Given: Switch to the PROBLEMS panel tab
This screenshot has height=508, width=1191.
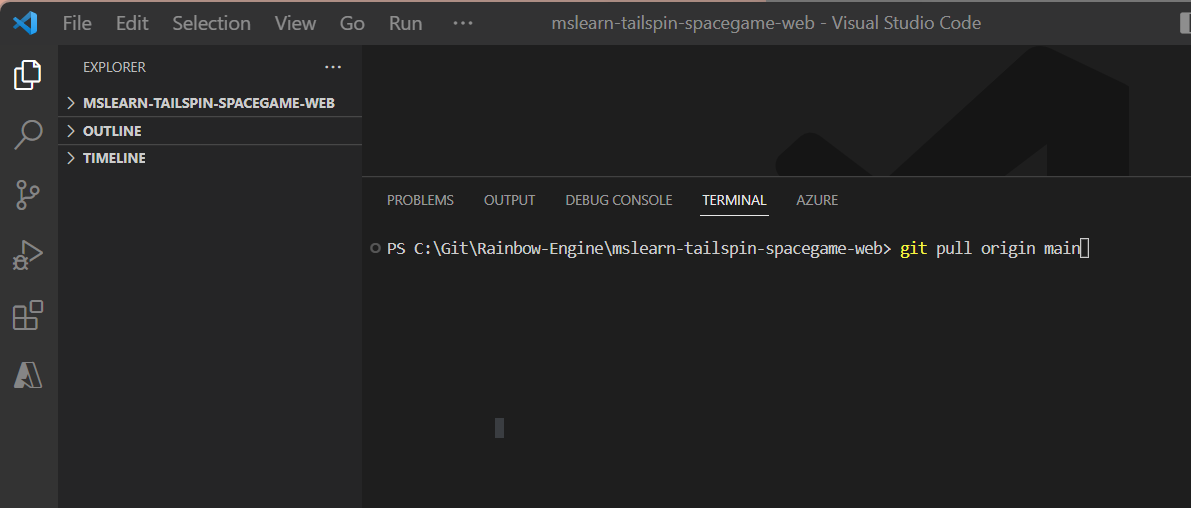Looking at the screenshot, I should 420,200.
